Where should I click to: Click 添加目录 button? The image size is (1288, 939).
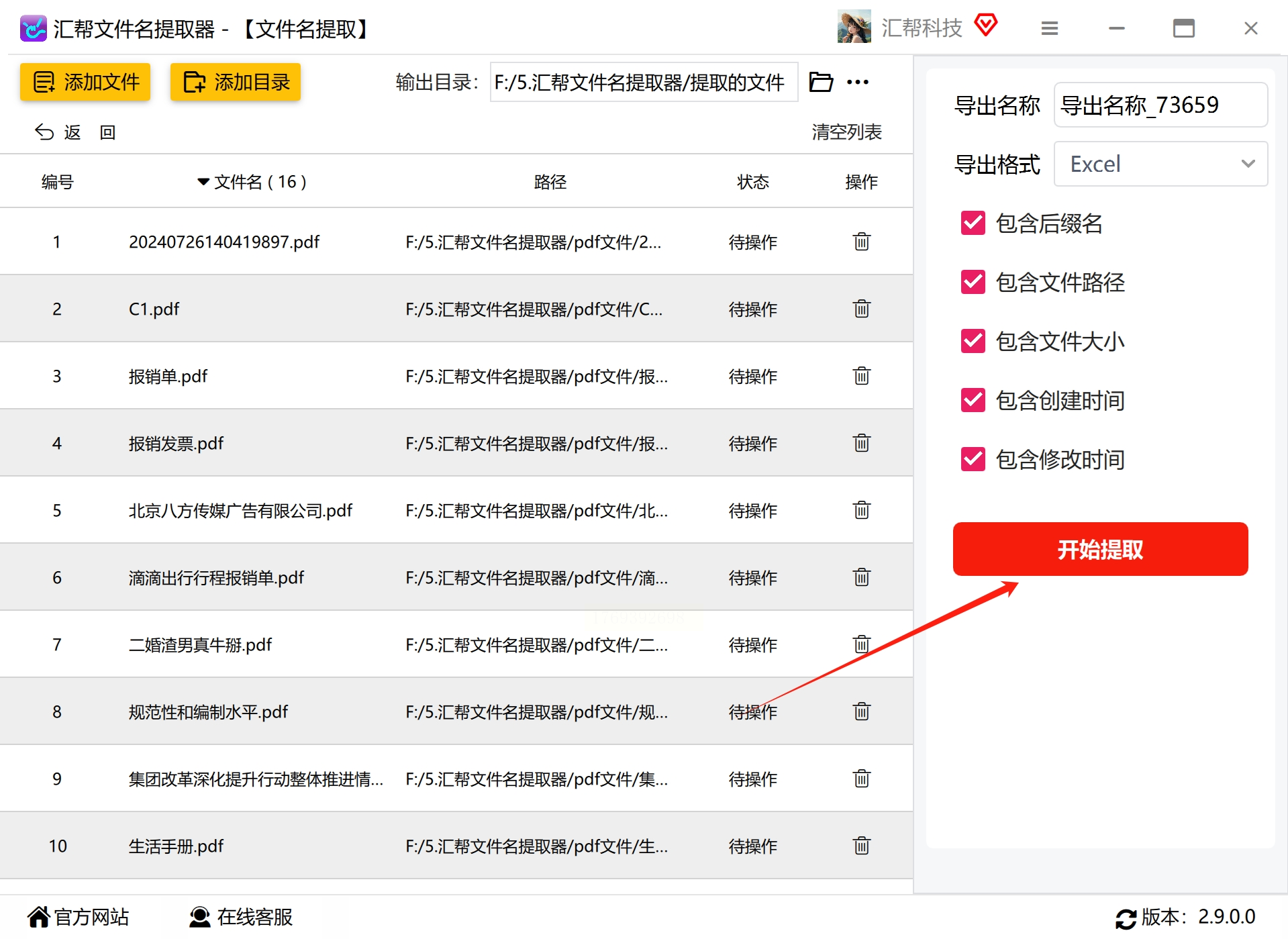[236, 82]
